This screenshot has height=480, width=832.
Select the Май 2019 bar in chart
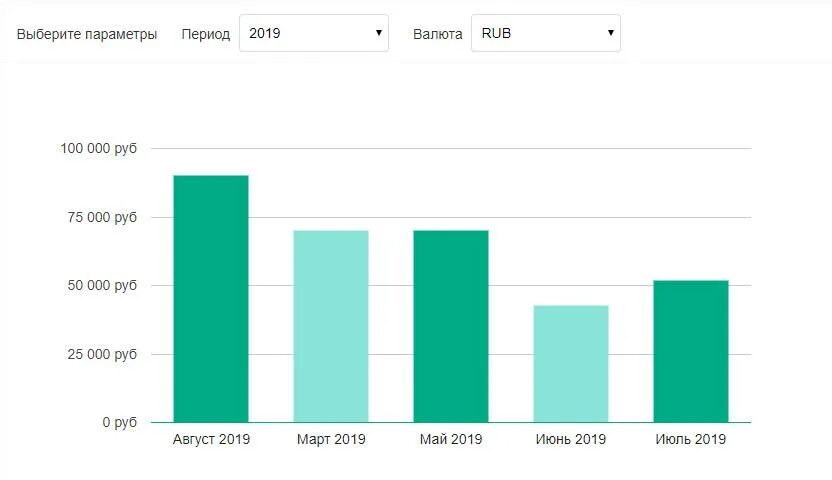click(450, 326)
